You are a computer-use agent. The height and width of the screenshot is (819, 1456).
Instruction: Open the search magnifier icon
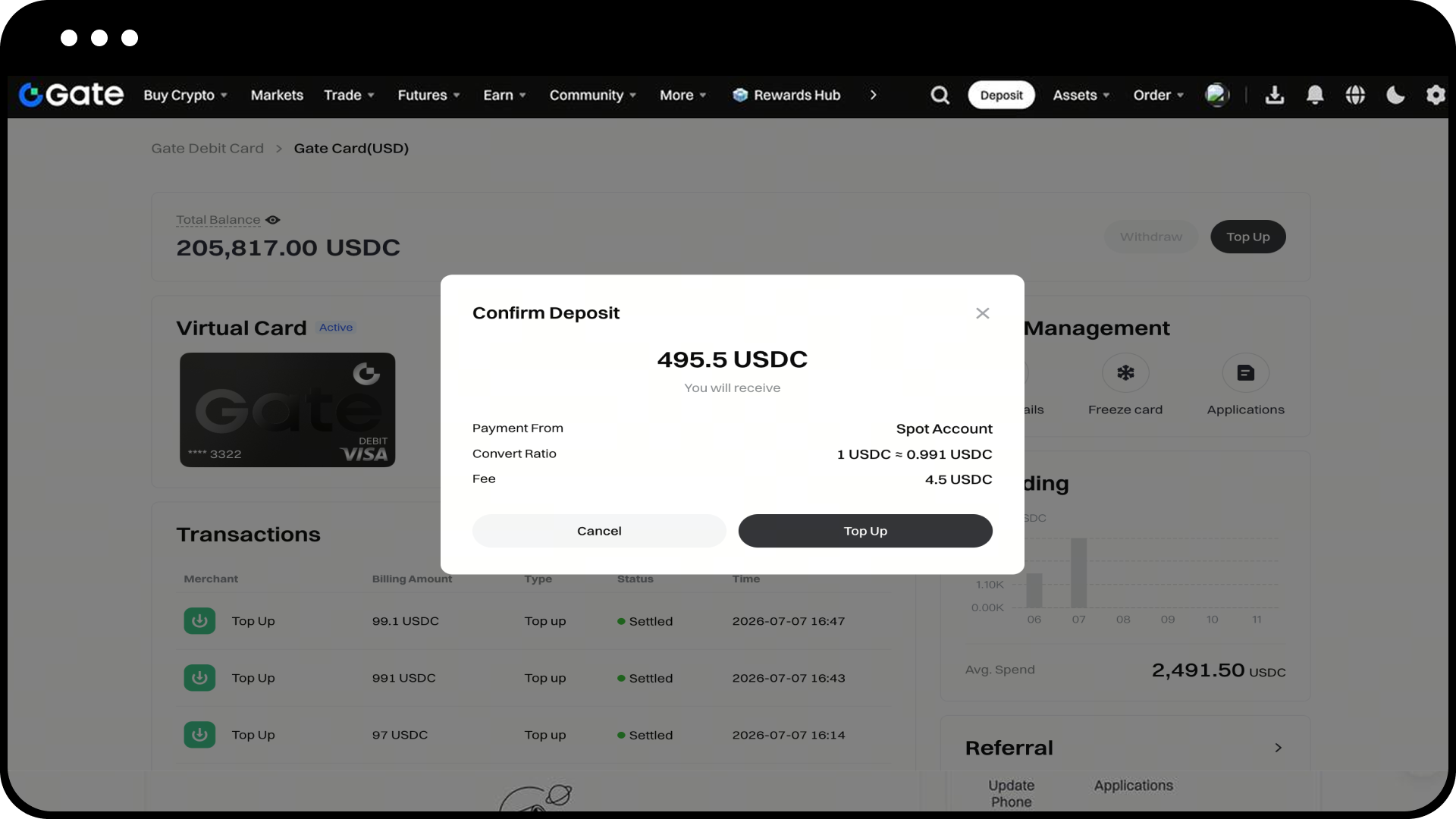point(940,95)
